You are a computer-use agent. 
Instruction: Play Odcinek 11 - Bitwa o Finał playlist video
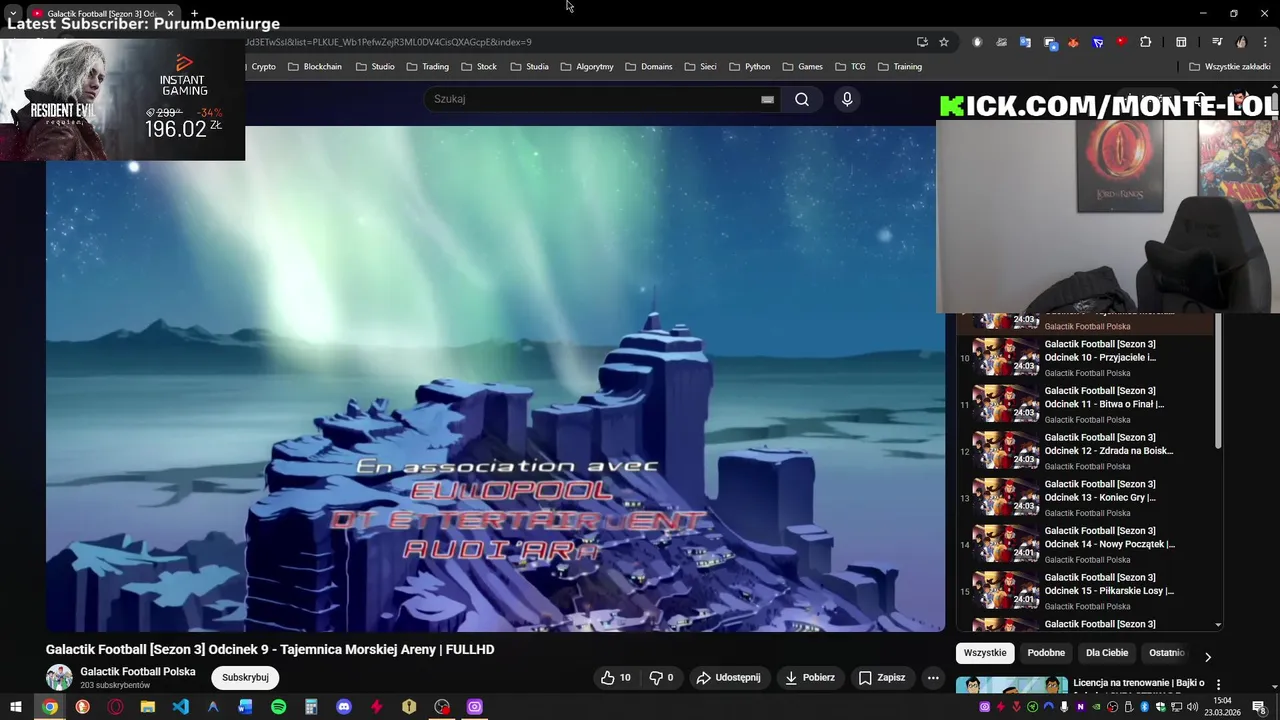tap(1087, 404)
